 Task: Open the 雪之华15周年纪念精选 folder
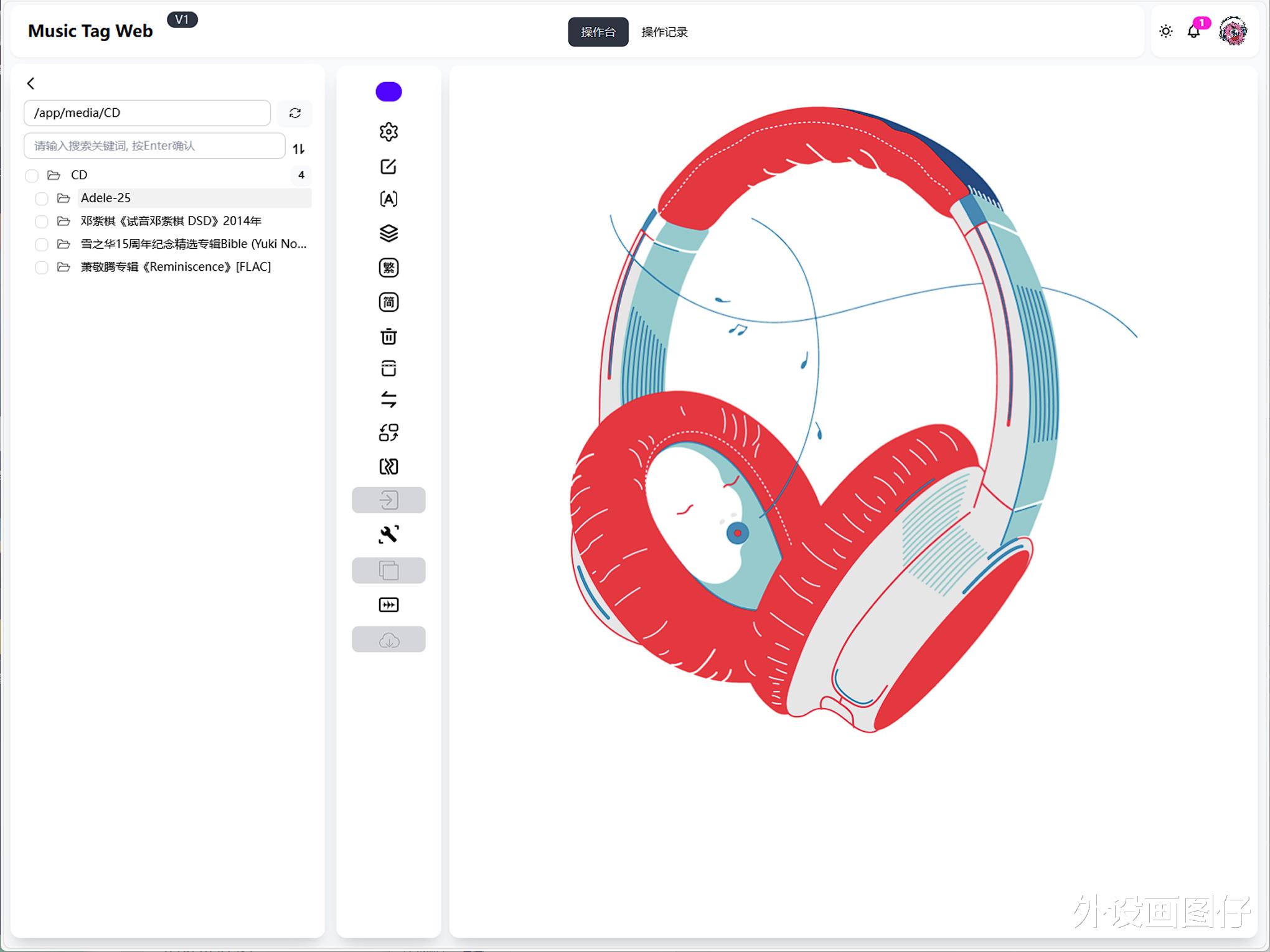point(193,244)
